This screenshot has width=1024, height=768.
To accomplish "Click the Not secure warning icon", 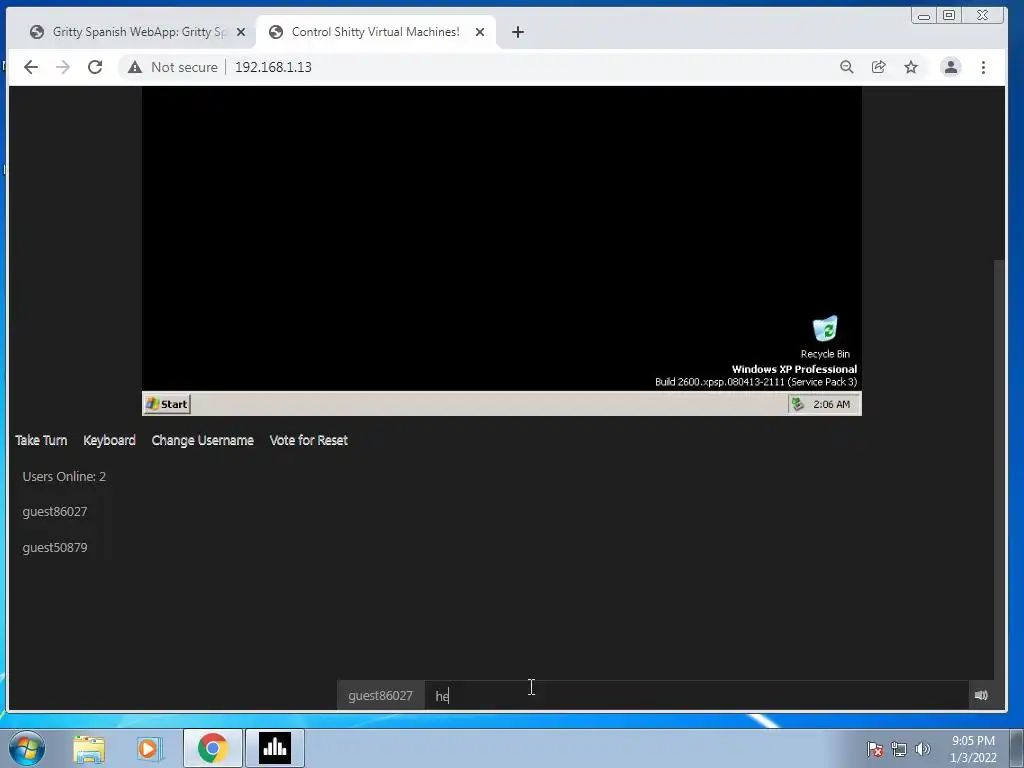I will 135,67.
